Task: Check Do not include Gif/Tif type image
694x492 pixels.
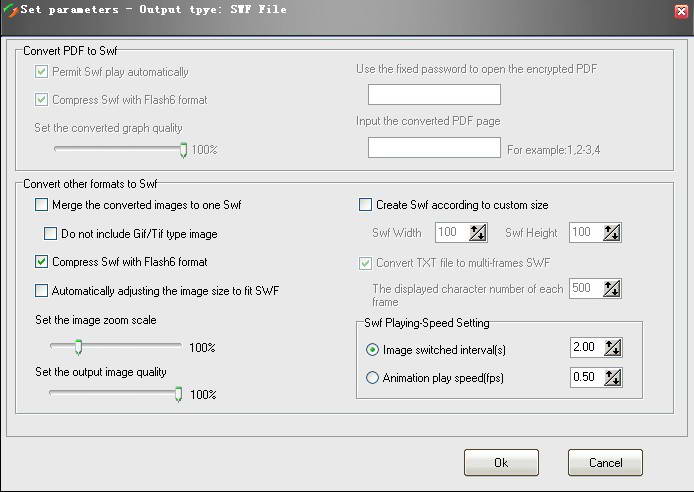Action: pyautogui.click(x=51, y=234)
